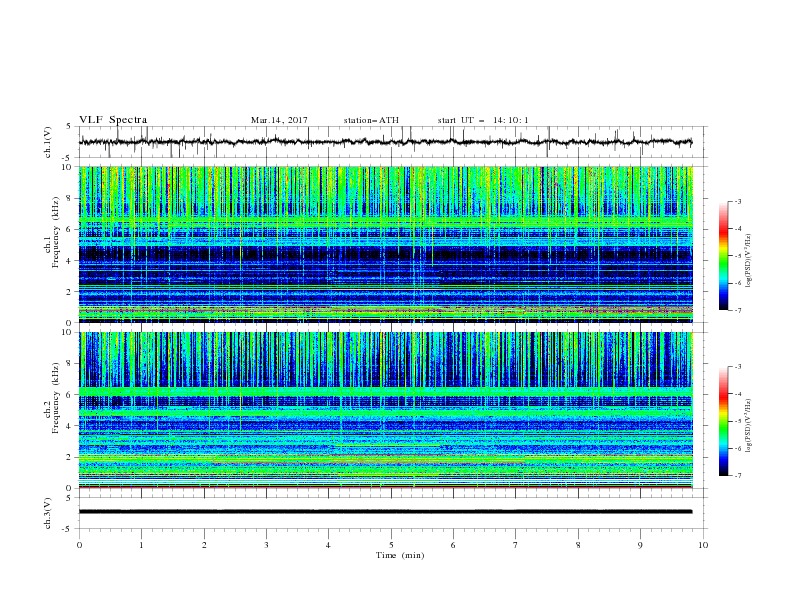
Task: Click the "-4" label on upper colorbar
Action: click(738, 229)
